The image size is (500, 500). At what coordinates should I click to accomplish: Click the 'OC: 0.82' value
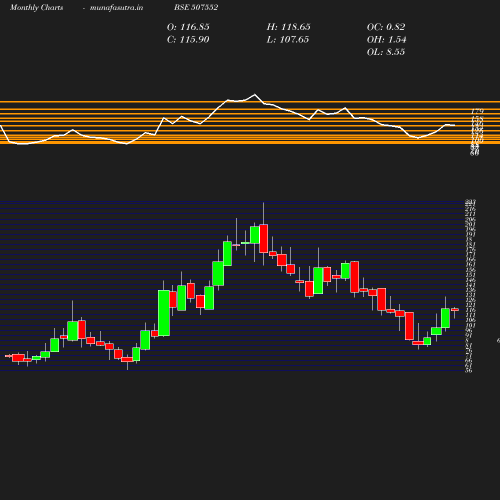pyautogui.click(x=386, y=27)
